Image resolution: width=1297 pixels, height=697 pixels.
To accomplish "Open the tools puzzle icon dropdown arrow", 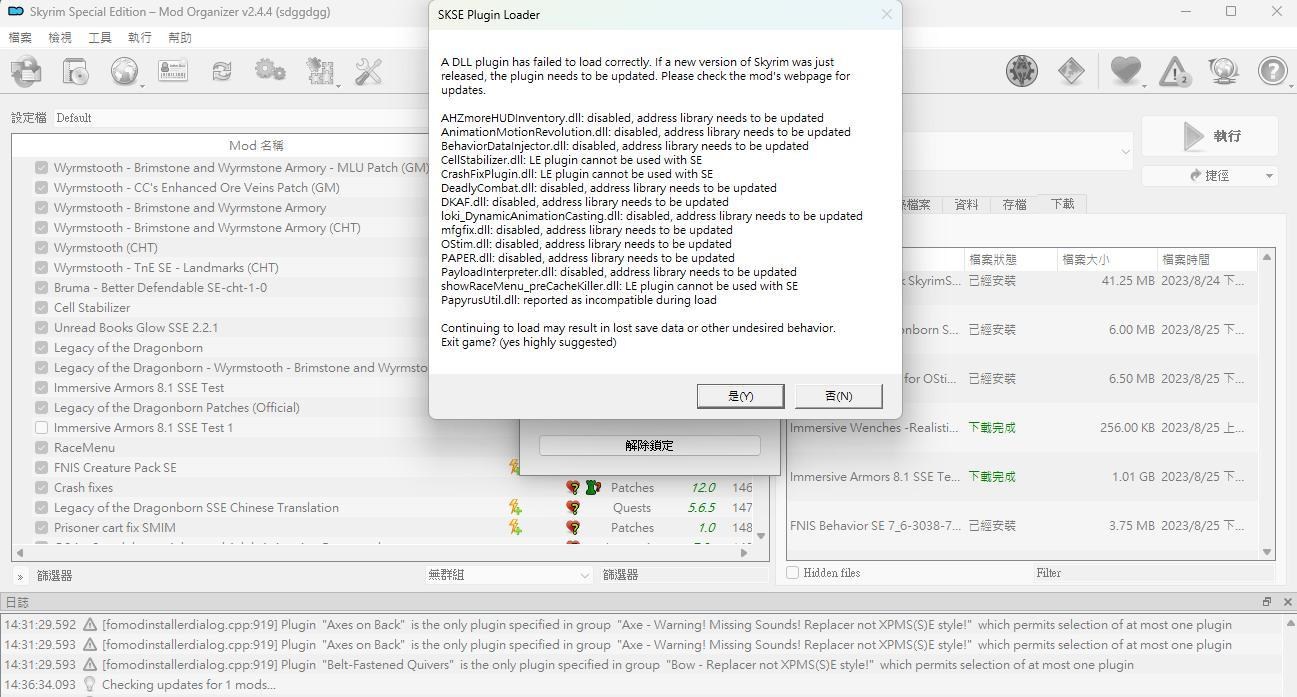I will (x=338, y=86).
